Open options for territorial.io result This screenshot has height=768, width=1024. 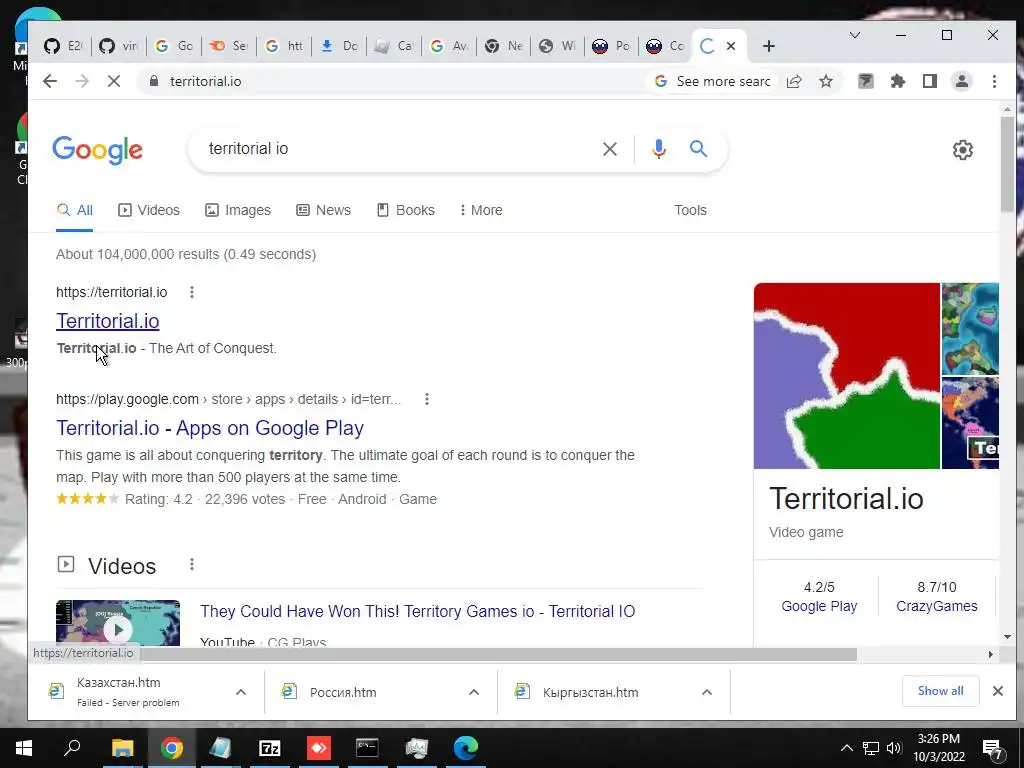click(192, 292)
